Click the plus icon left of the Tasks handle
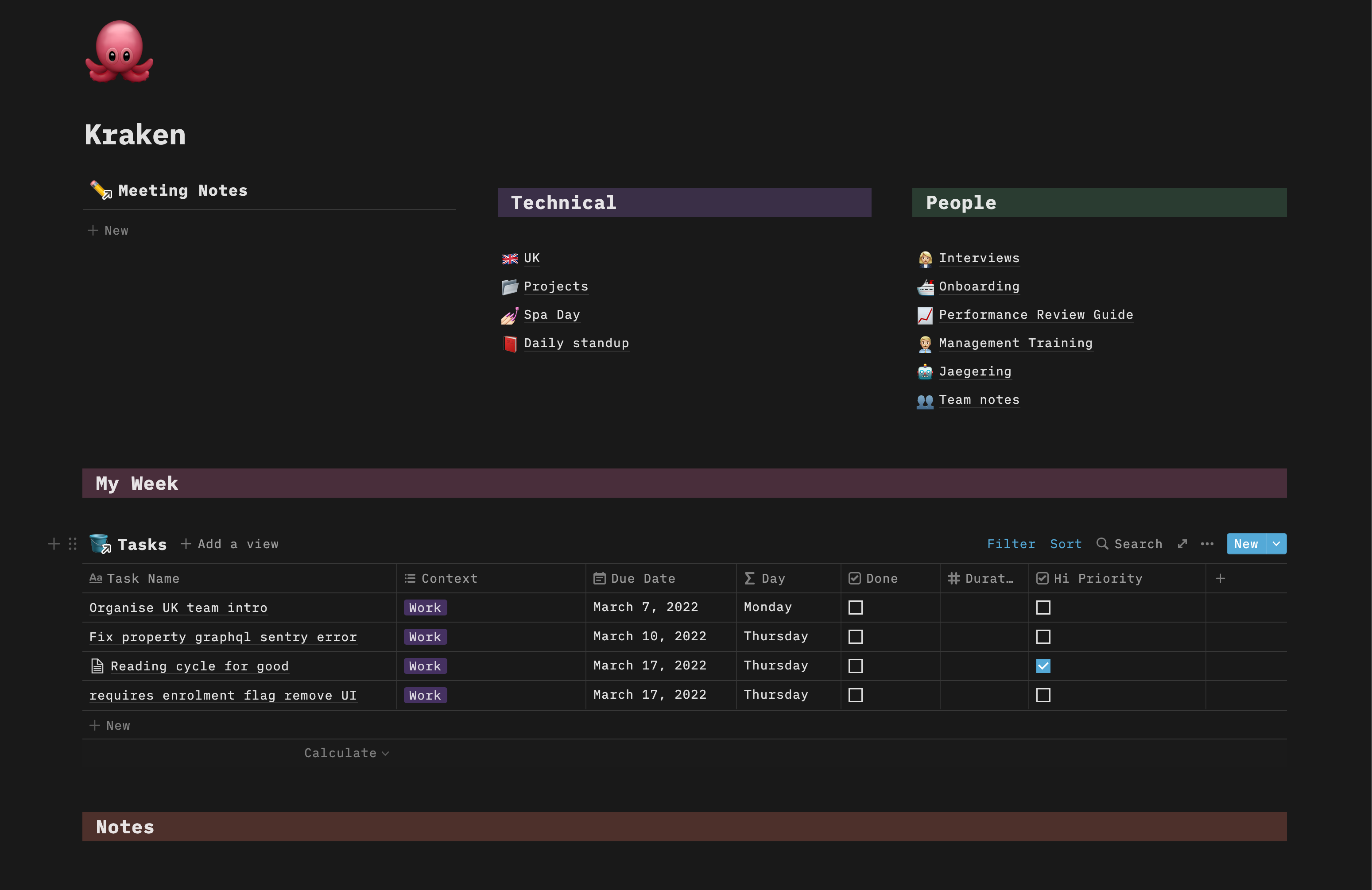The width and height of the screenshot is (1372, 890). 53,544
